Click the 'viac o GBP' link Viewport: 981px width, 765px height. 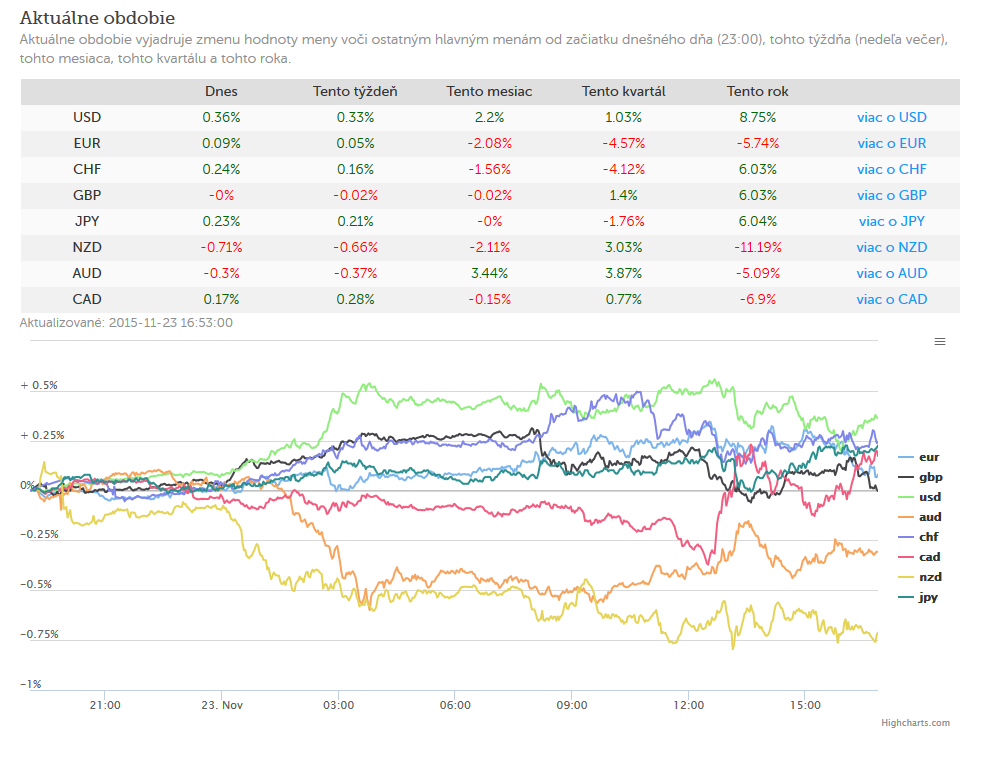pos(892,195)
